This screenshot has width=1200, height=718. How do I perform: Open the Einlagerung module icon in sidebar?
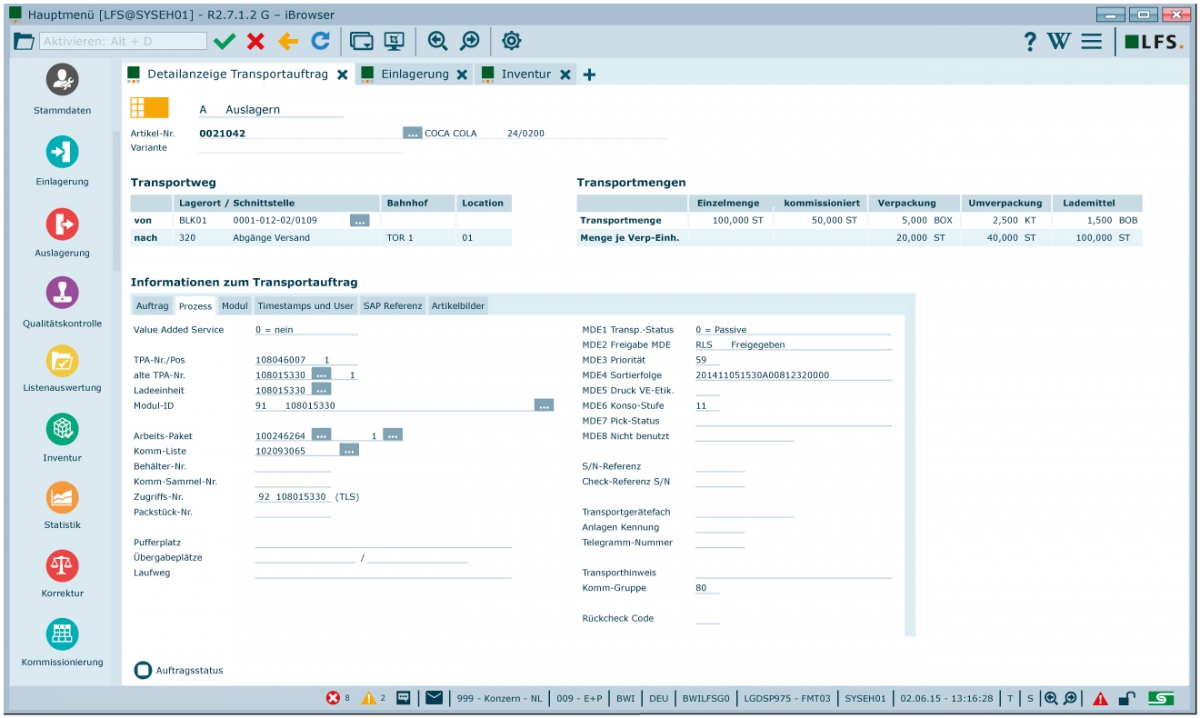(62, 152)
